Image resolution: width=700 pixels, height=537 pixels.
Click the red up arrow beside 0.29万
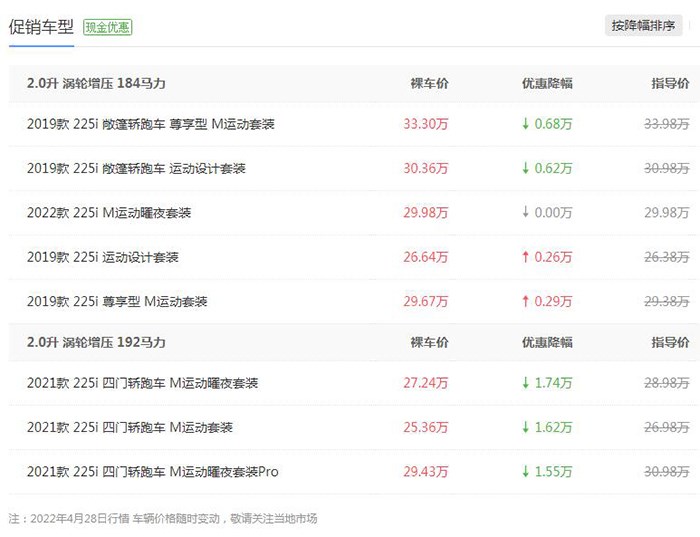(525, 301)
